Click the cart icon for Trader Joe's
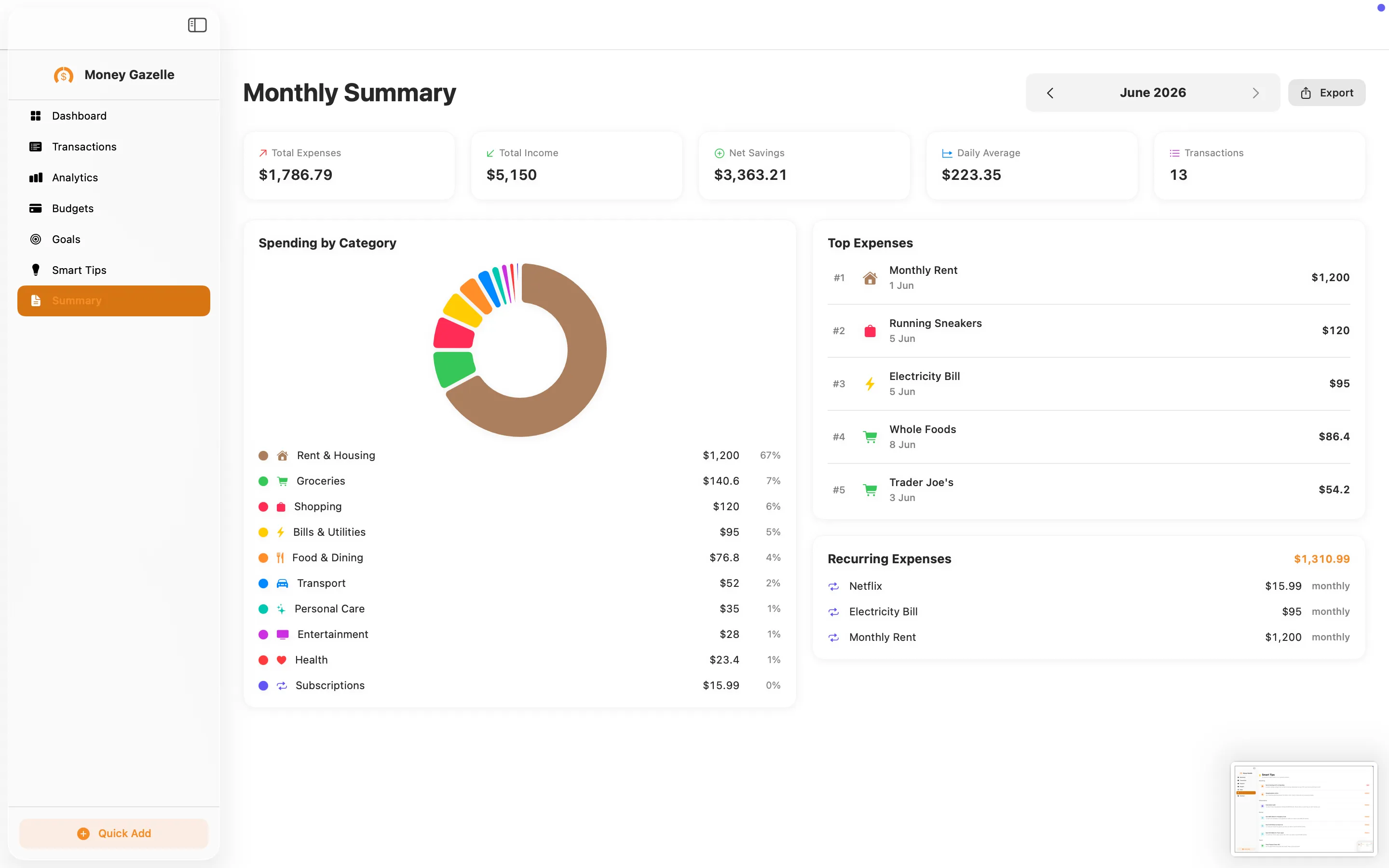Screen dimensions: 1389x868 click(870, 490)
